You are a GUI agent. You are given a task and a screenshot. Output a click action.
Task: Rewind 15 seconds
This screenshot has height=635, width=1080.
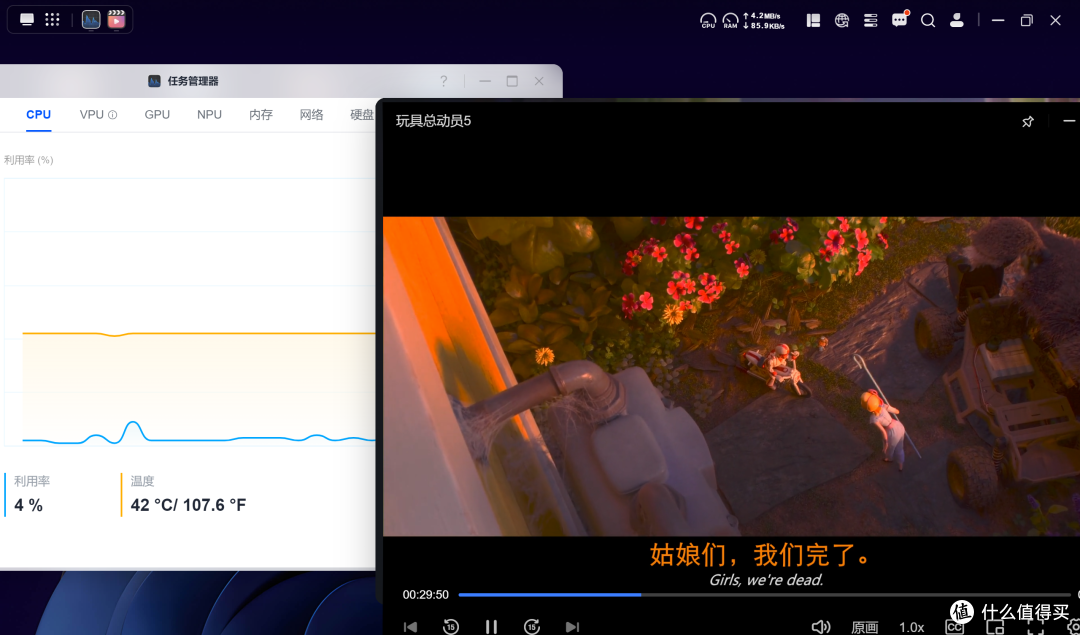tap(450, 626)
